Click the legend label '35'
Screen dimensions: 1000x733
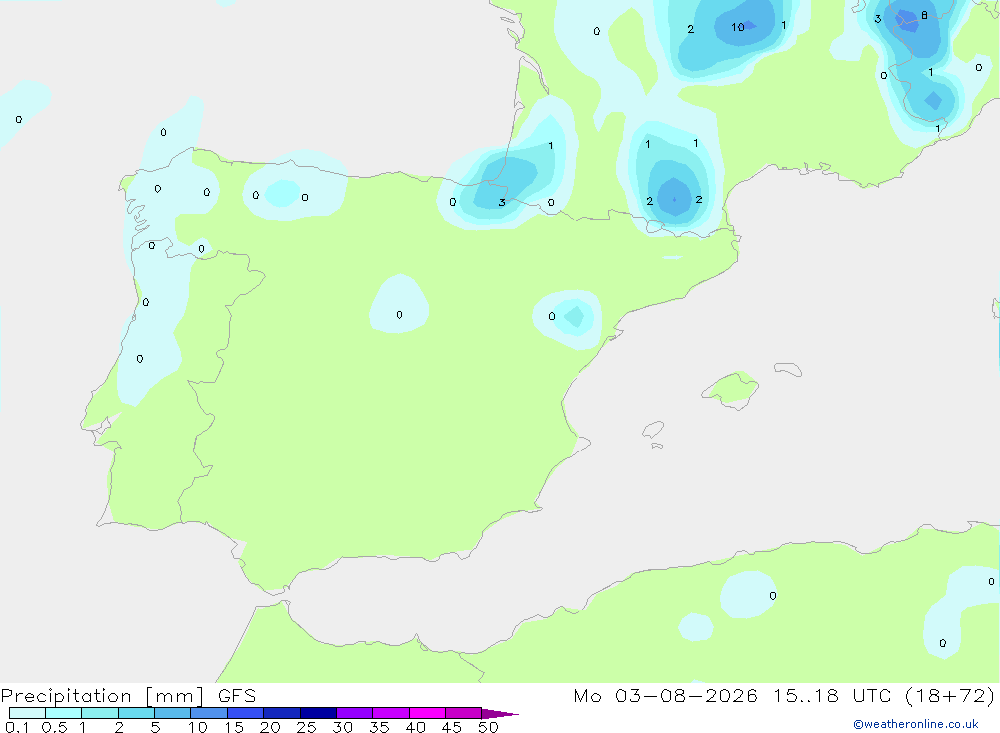point(379,727)
